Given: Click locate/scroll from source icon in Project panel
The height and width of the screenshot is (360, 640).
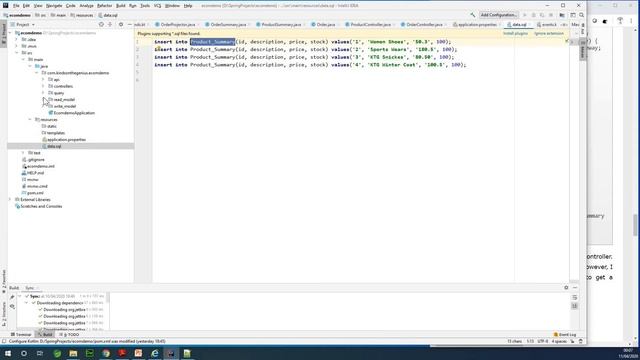Looking at the screenshot, I should (101, 24).
